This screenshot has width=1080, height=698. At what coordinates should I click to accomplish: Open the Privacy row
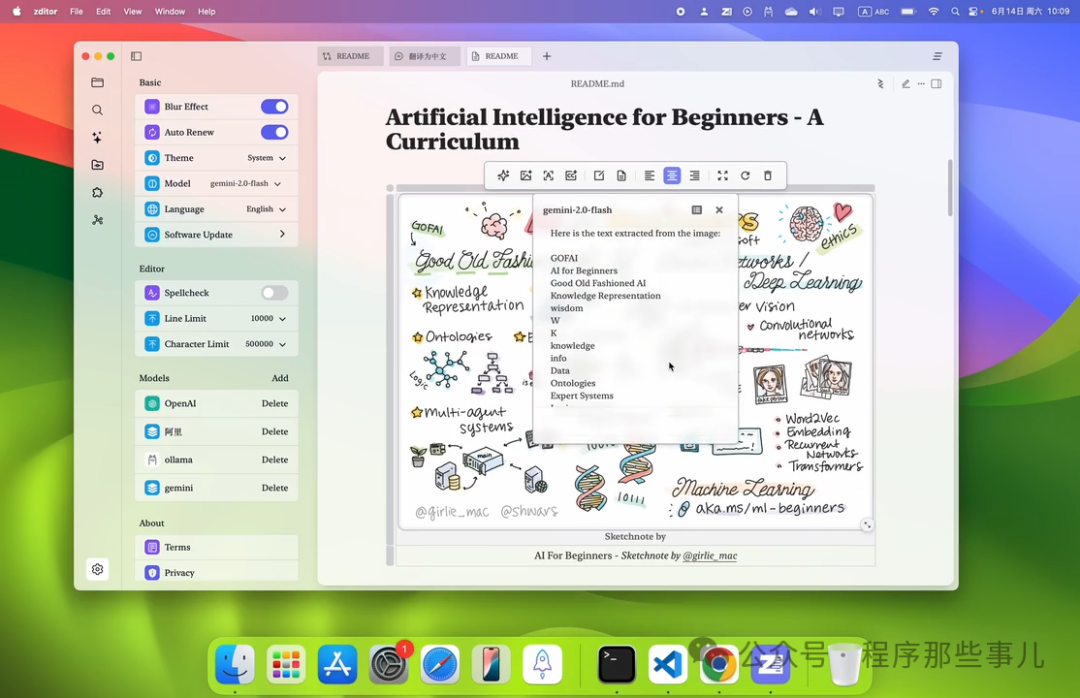pos(216,572)
